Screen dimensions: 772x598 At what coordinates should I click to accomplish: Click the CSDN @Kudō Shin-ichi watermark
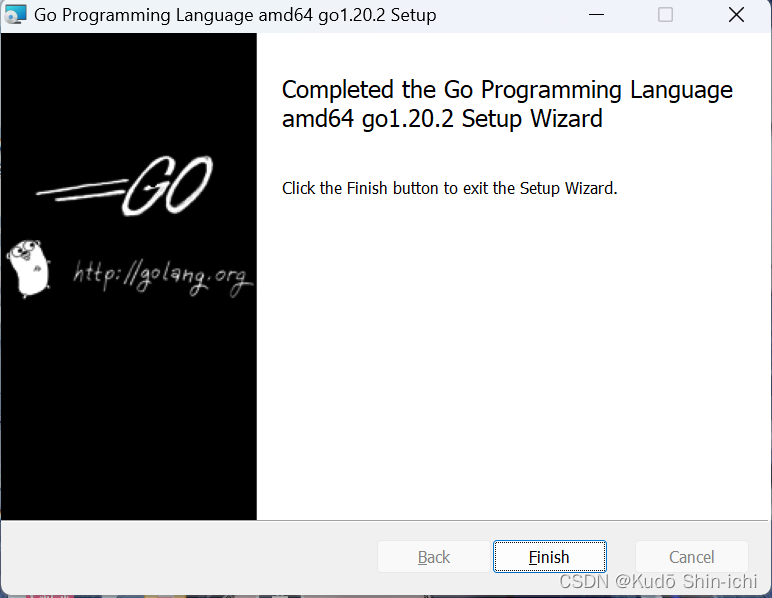coord(658,581)
